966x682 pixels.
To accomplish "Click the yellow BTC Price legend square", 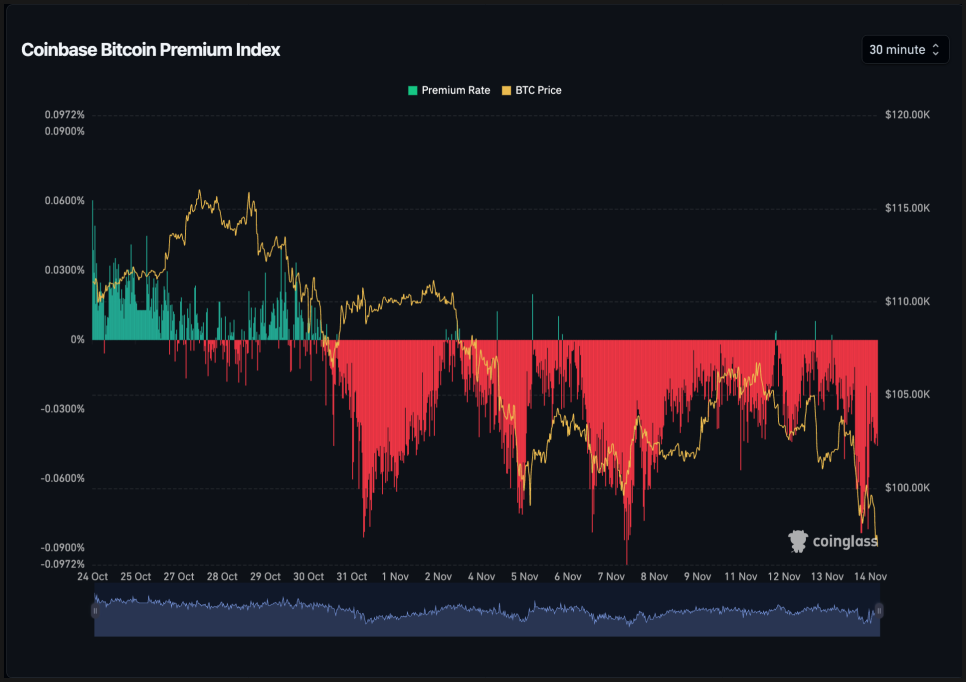I will pyautogui.click(x=506, y=90).
